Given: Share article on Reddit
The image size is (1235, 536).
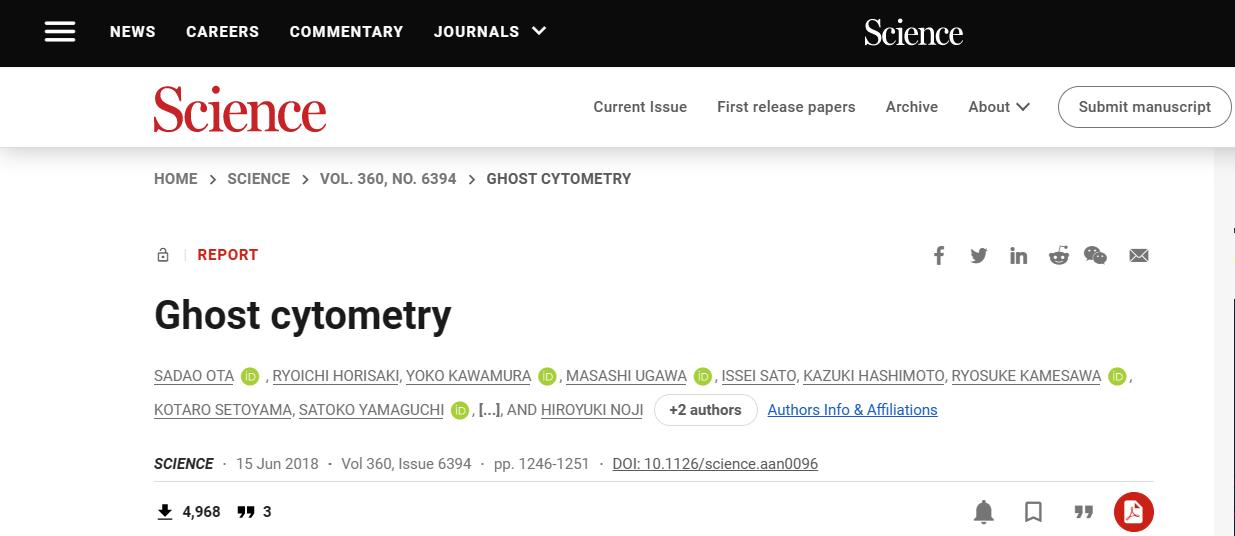Looking at the screenshot, I should click(1058, 256).
